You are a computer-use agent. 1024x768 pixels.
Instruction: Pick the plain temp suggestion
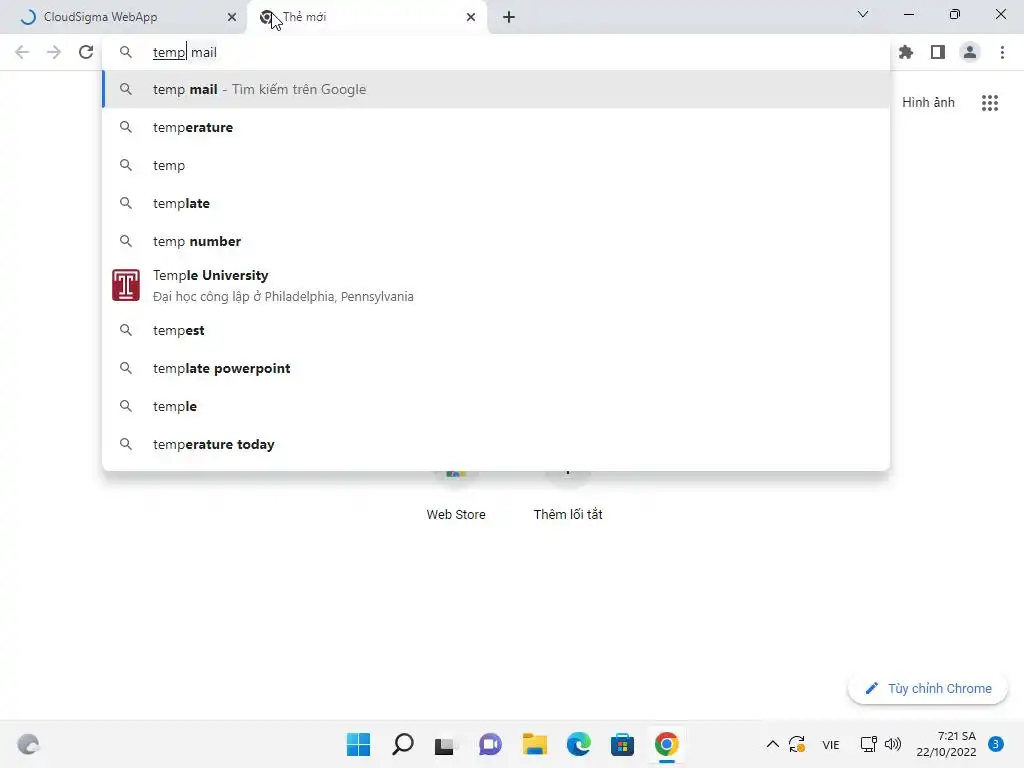pyautogui.click(x=496, y=165)
